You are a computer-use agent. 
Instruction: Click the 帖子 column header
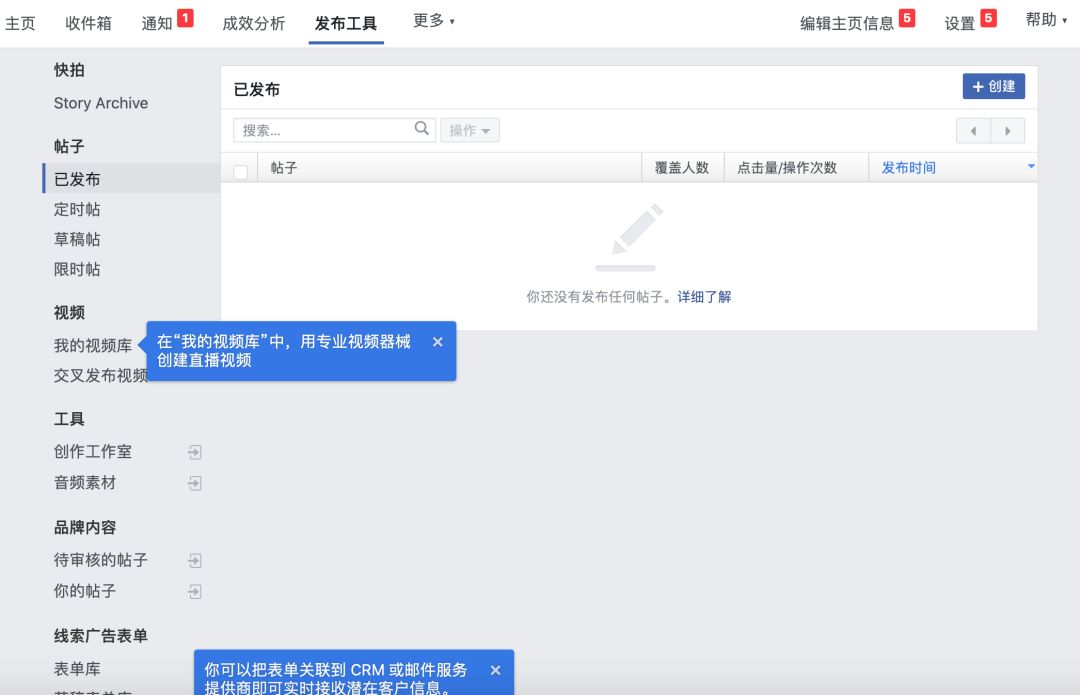[x=450, y=167]
